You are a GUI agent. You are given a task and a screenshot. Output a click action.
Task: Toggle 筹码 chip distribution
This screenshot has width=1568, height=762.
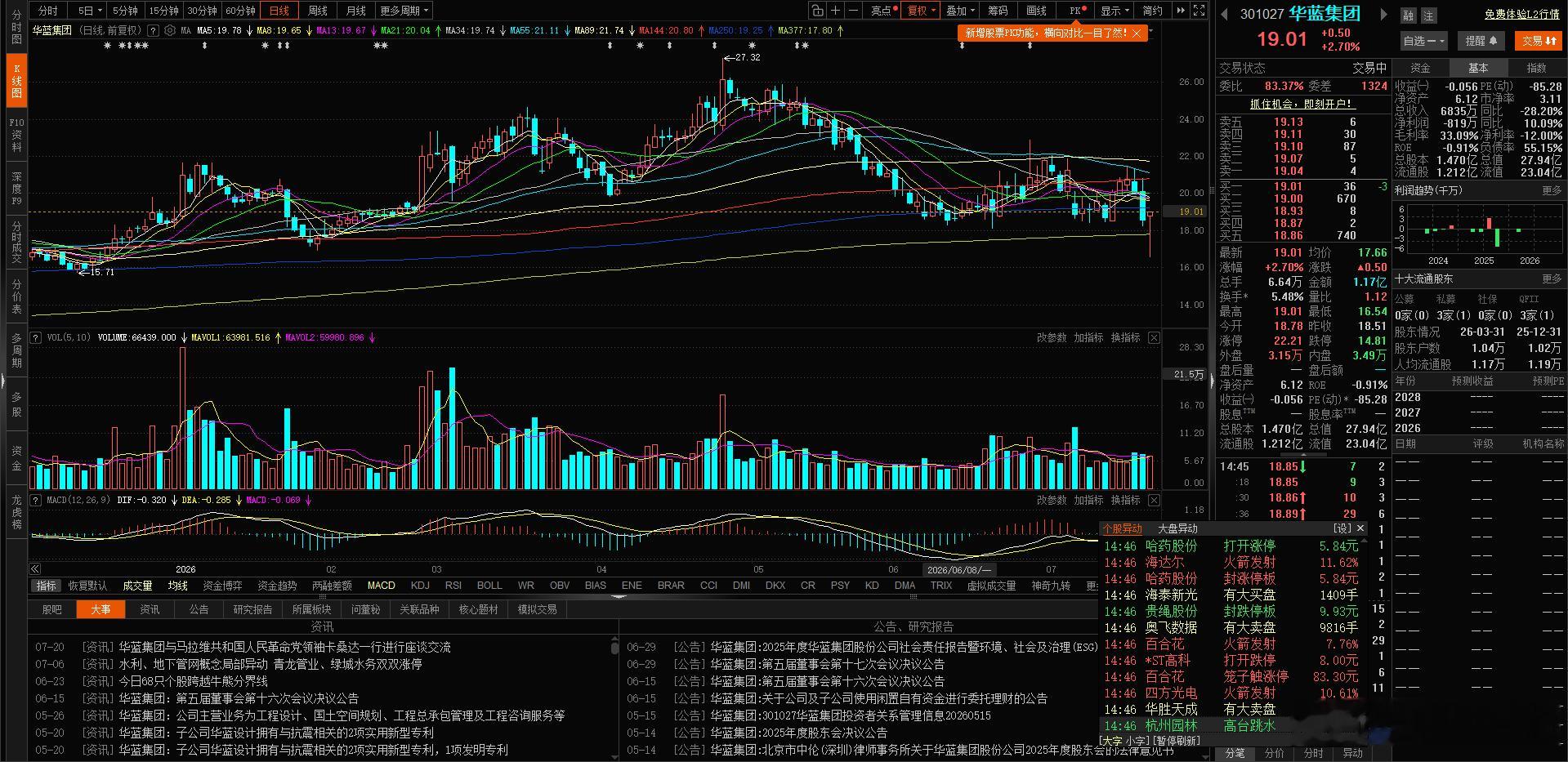998,11
